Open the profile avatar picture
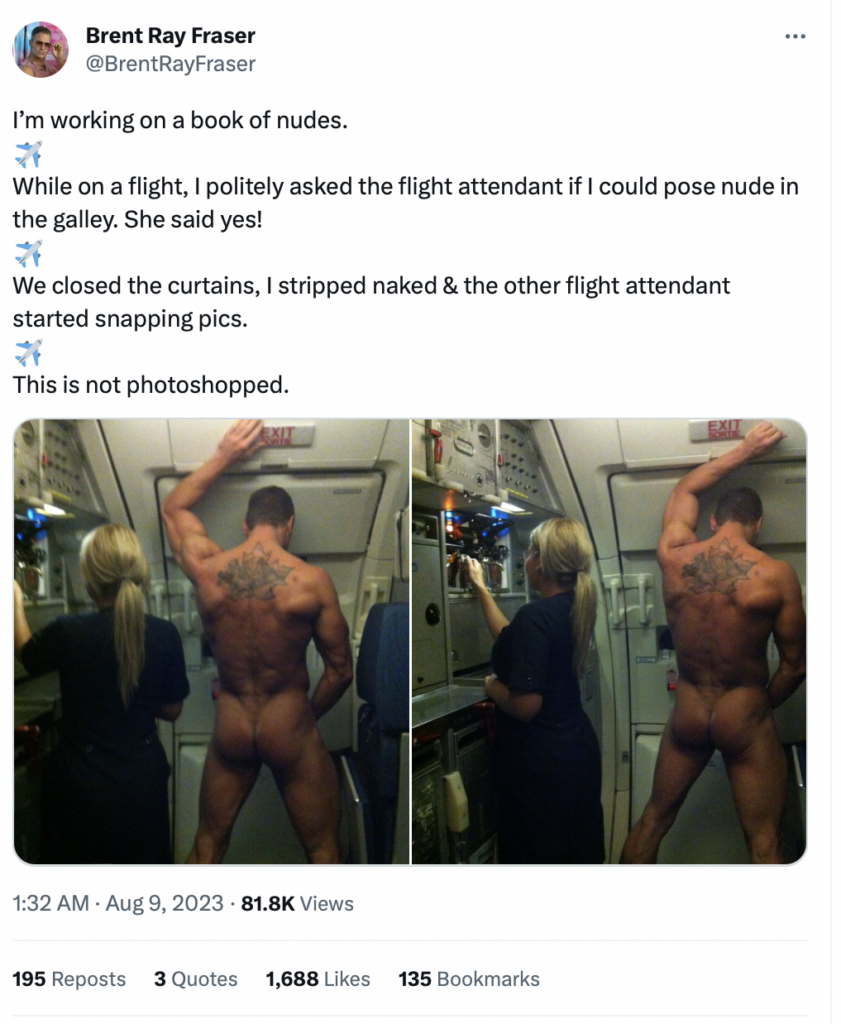 (40, 50)
